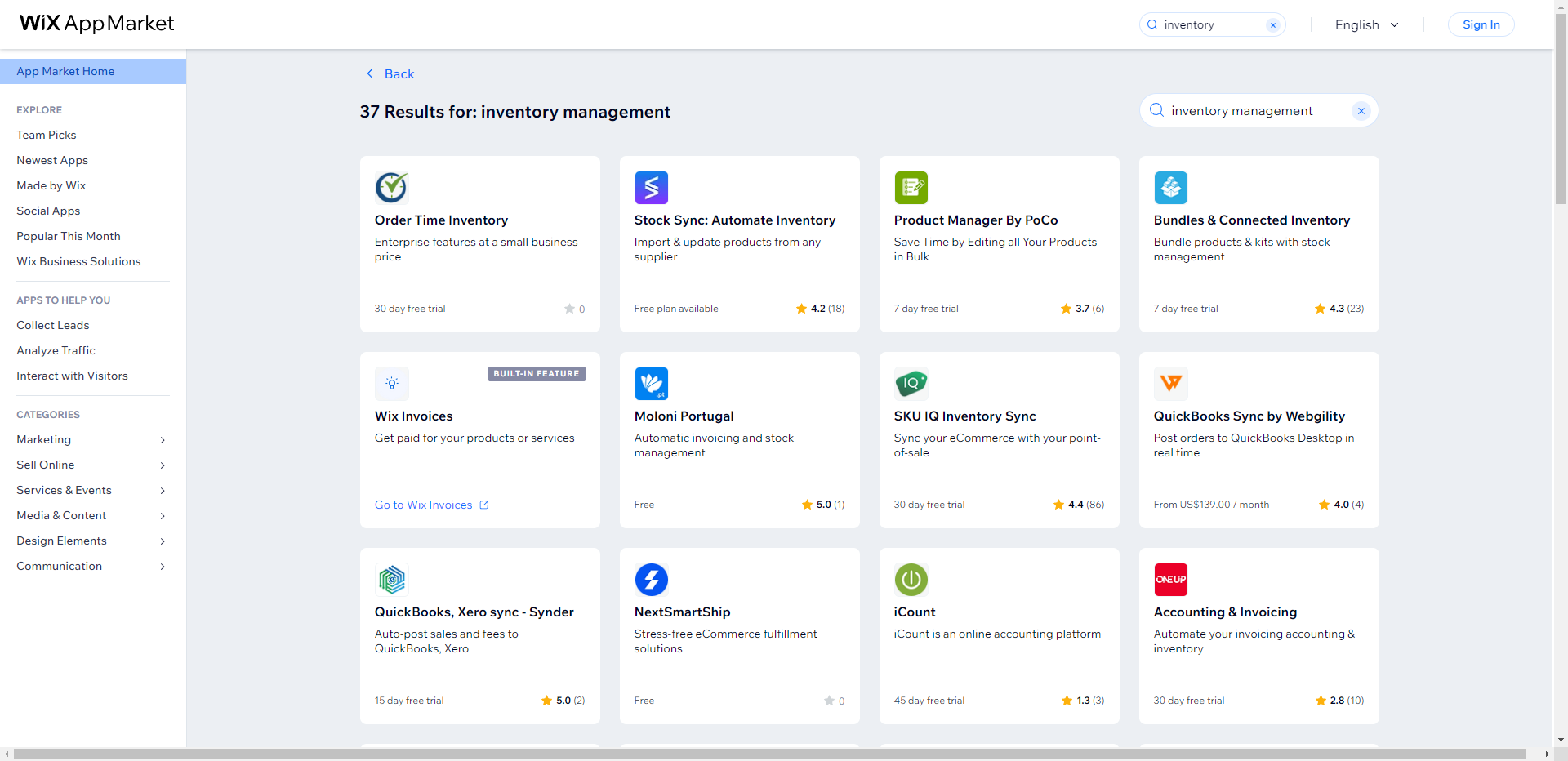Open the SKU IQ Inventory Sync icon

pos(911,384)
